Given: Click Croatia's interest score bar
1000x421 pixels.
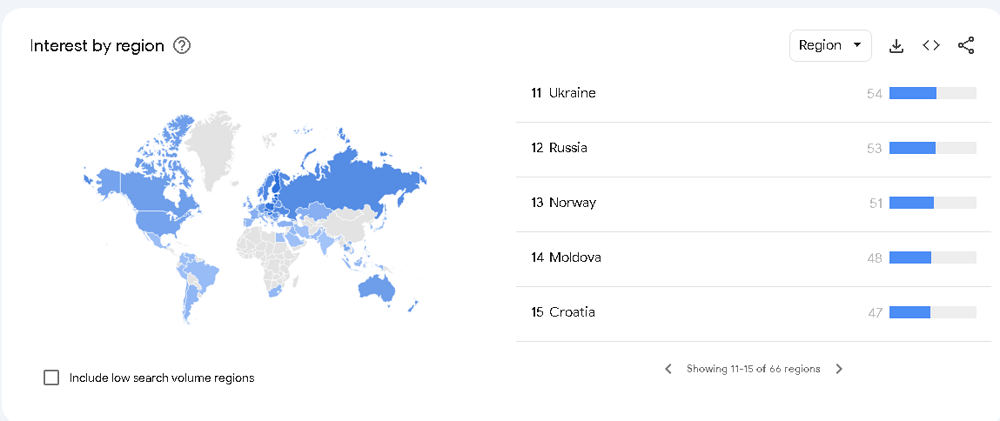Looking at the screenshot, I should [x=931, y=313].
